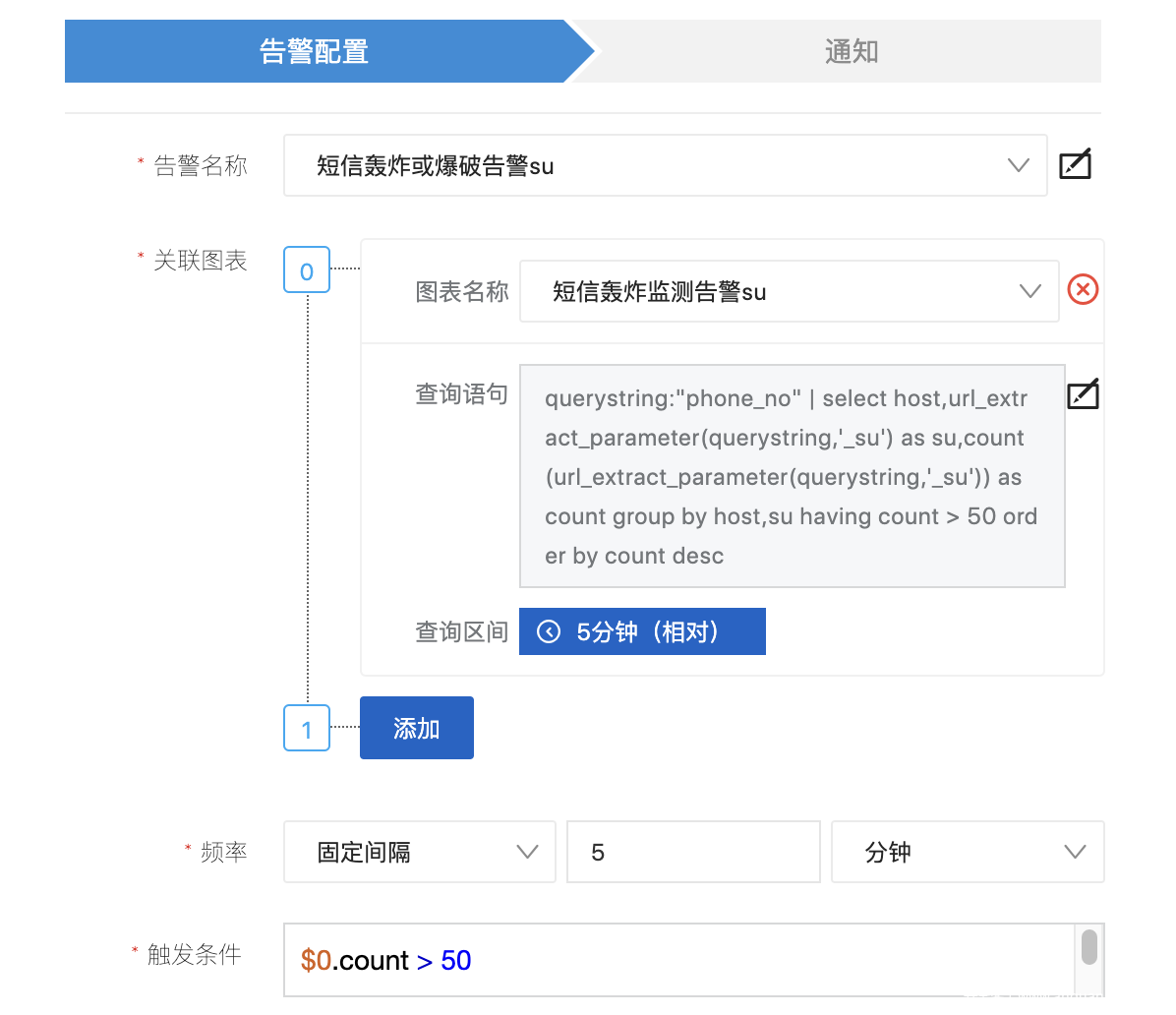Viewport: 1176px width, 1015px height.
Task: Open the 查询语句 edit icon
Action: tap(1083, 394)
